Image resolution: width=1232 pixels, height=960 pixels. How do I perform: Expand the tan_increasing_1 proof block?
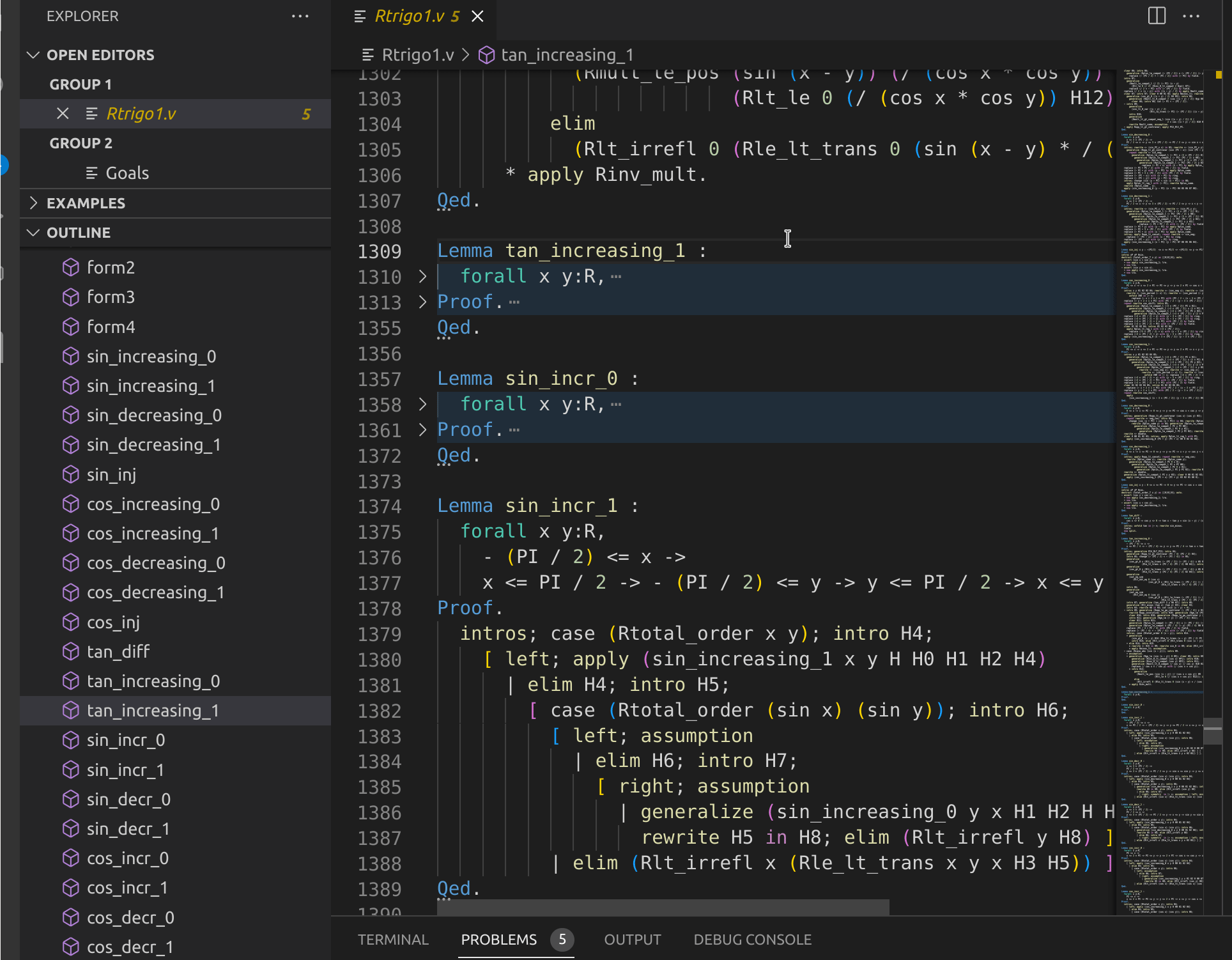tap(423, 302)
